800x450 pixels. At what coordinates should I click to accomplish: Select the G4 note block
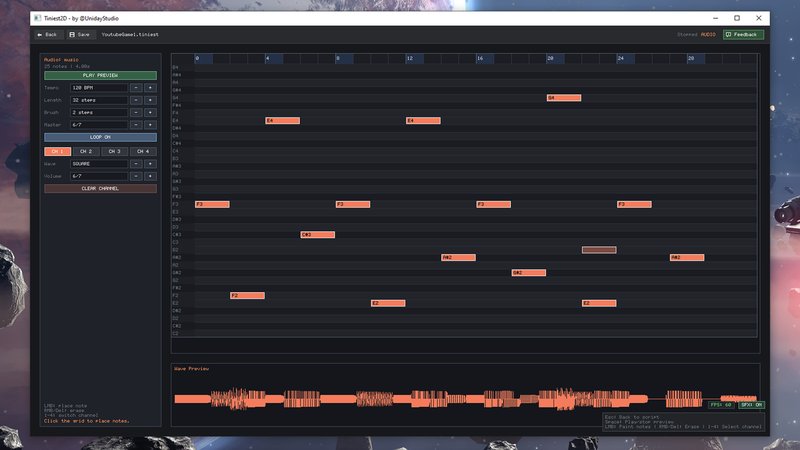click(x=564, y=97)
